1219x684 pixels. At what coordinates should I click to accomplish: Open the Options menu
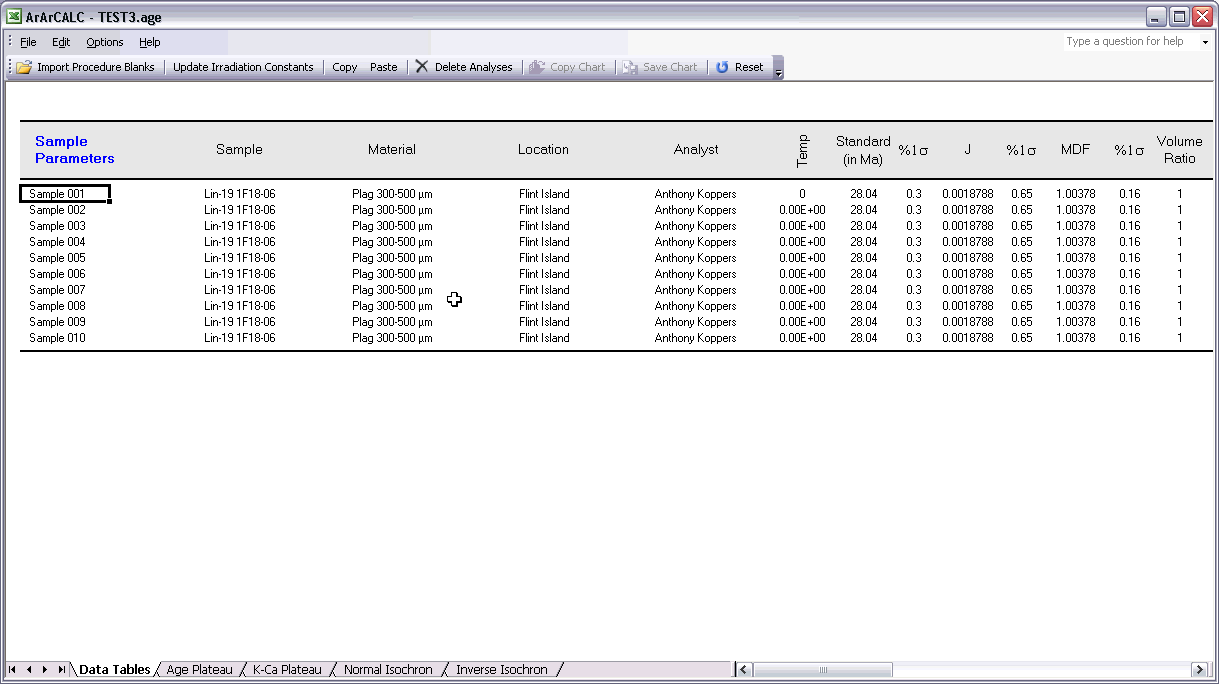(104, 42)
